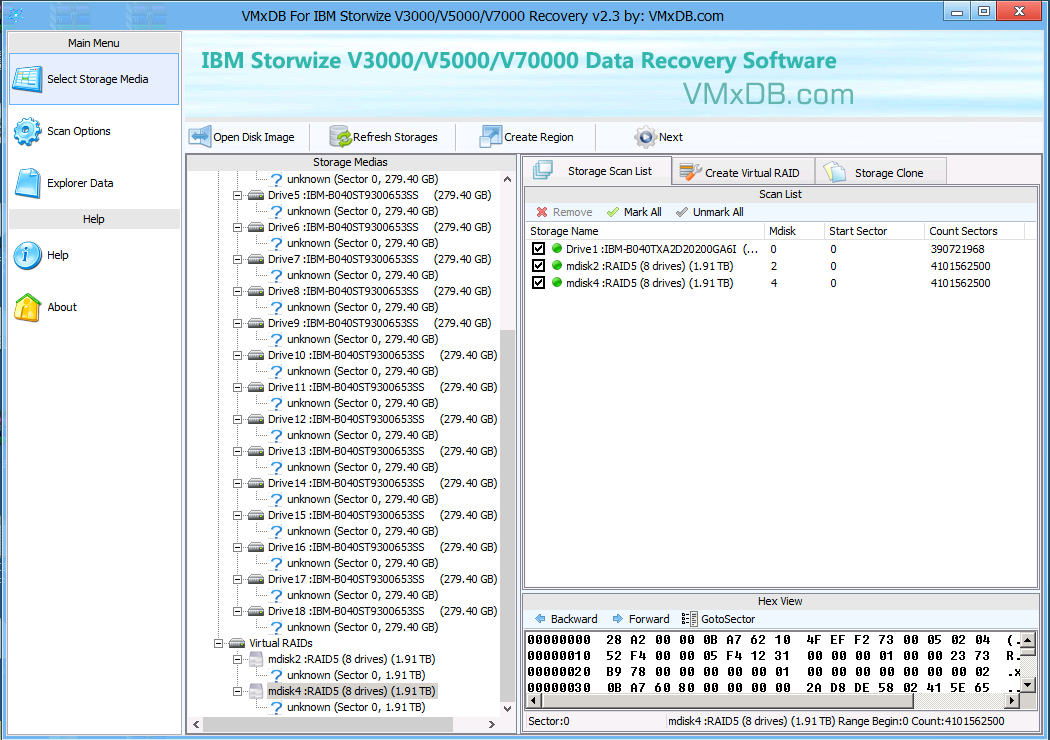Click the GotoSector button label
Image resolution: width=1050 pixels, height=740 pixels.
pos(728,619)
